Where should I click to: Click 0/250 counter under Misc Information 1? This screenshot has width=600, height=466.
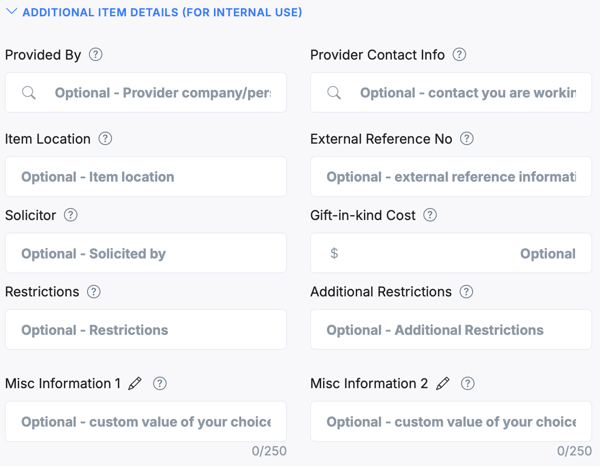point(269,451)
